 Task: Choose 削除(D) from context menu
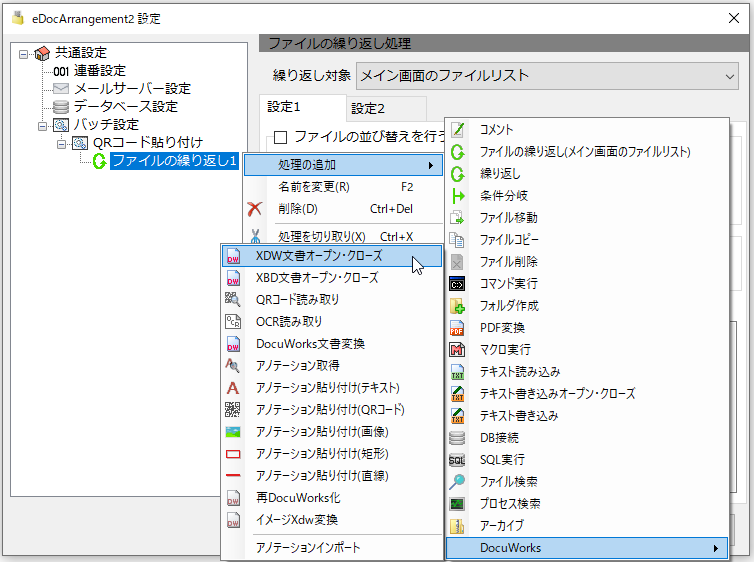344,209
